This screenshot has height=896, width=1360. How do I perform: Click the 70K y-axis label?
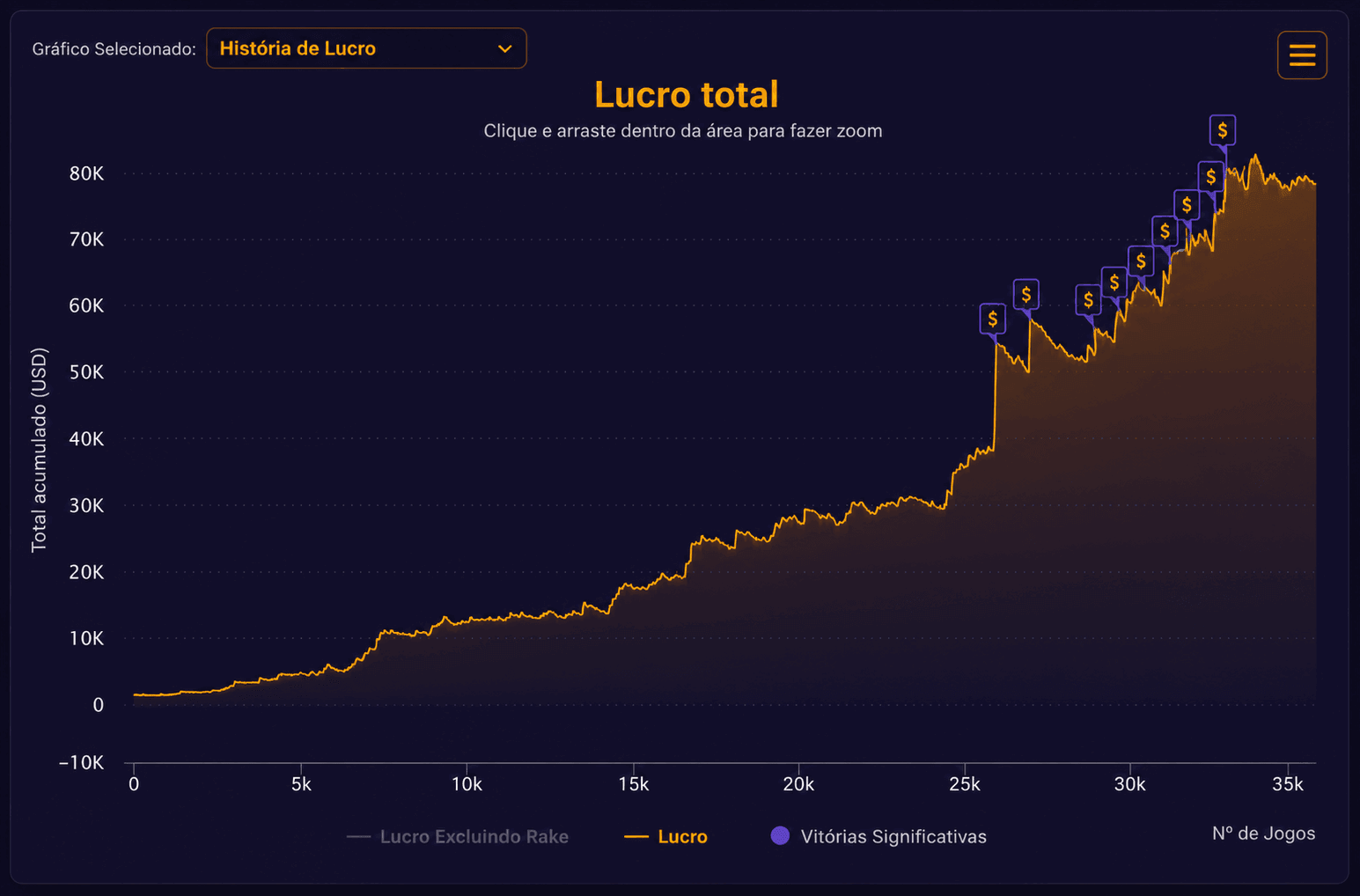[x=86, y=239]
